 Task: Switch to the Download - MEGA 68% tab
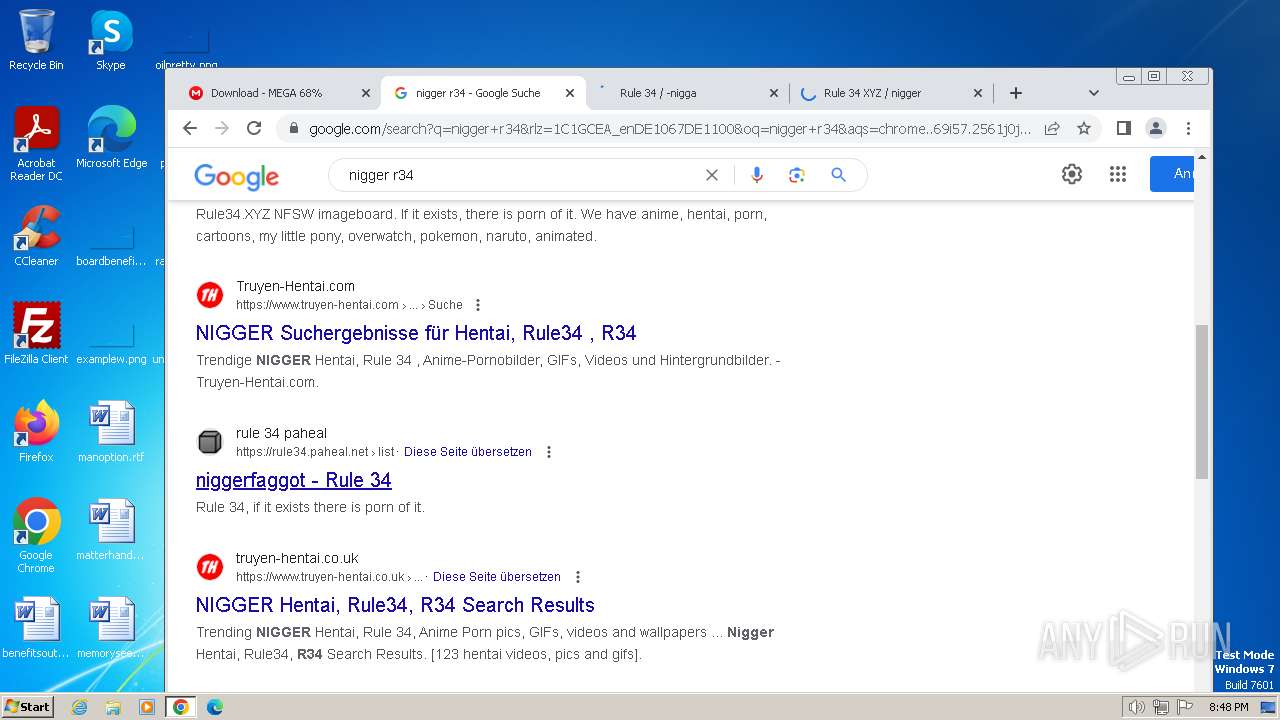tap(267, 93)
